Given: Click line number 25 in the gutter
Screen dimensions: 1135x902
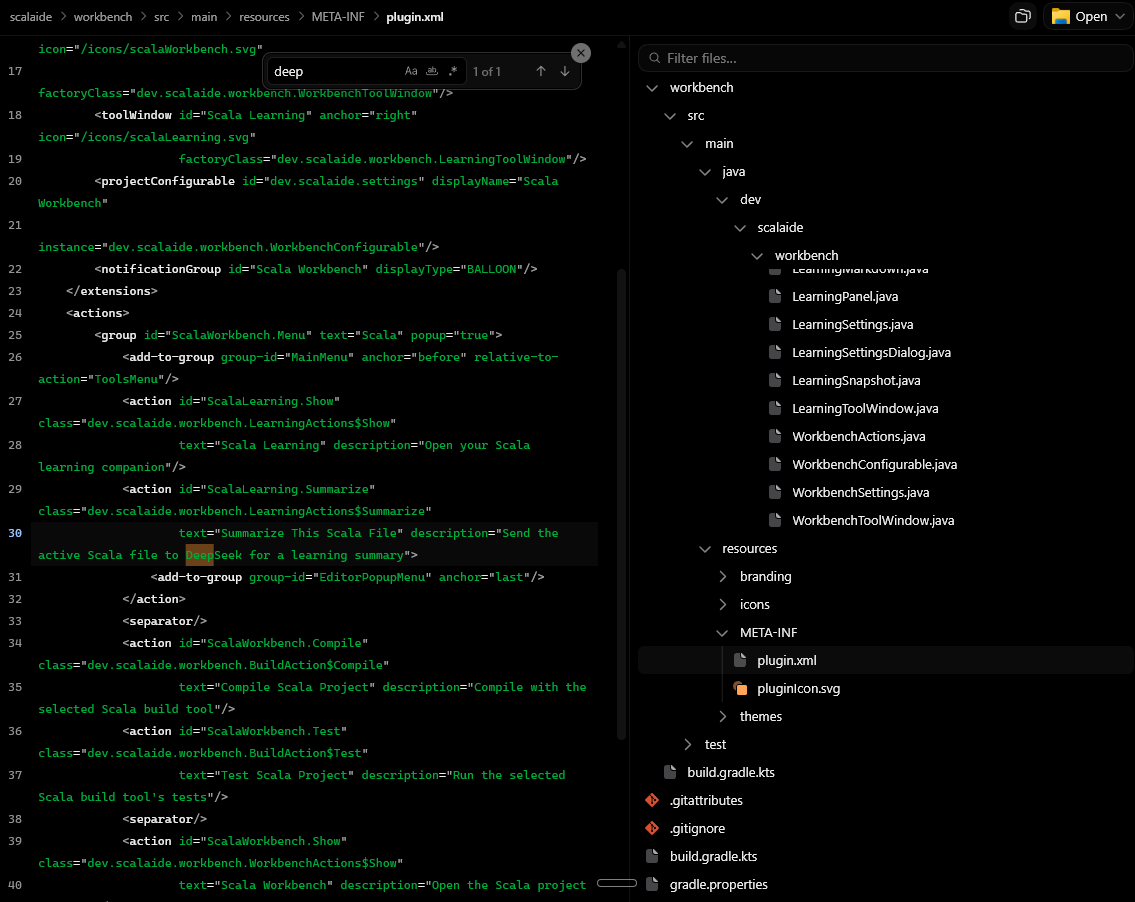Looking at the screenshot, I should (x=15, y=334).
